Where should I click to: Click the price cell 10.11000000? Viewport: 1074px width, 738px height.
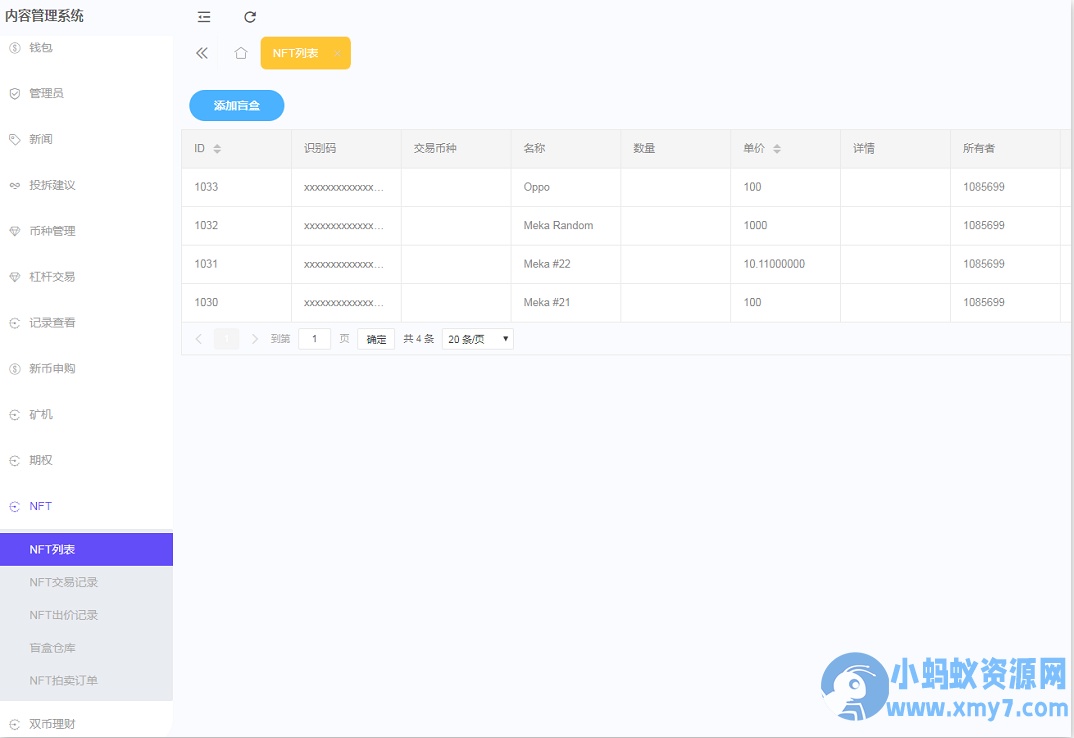pyautogui.click(x=786, y=264)
